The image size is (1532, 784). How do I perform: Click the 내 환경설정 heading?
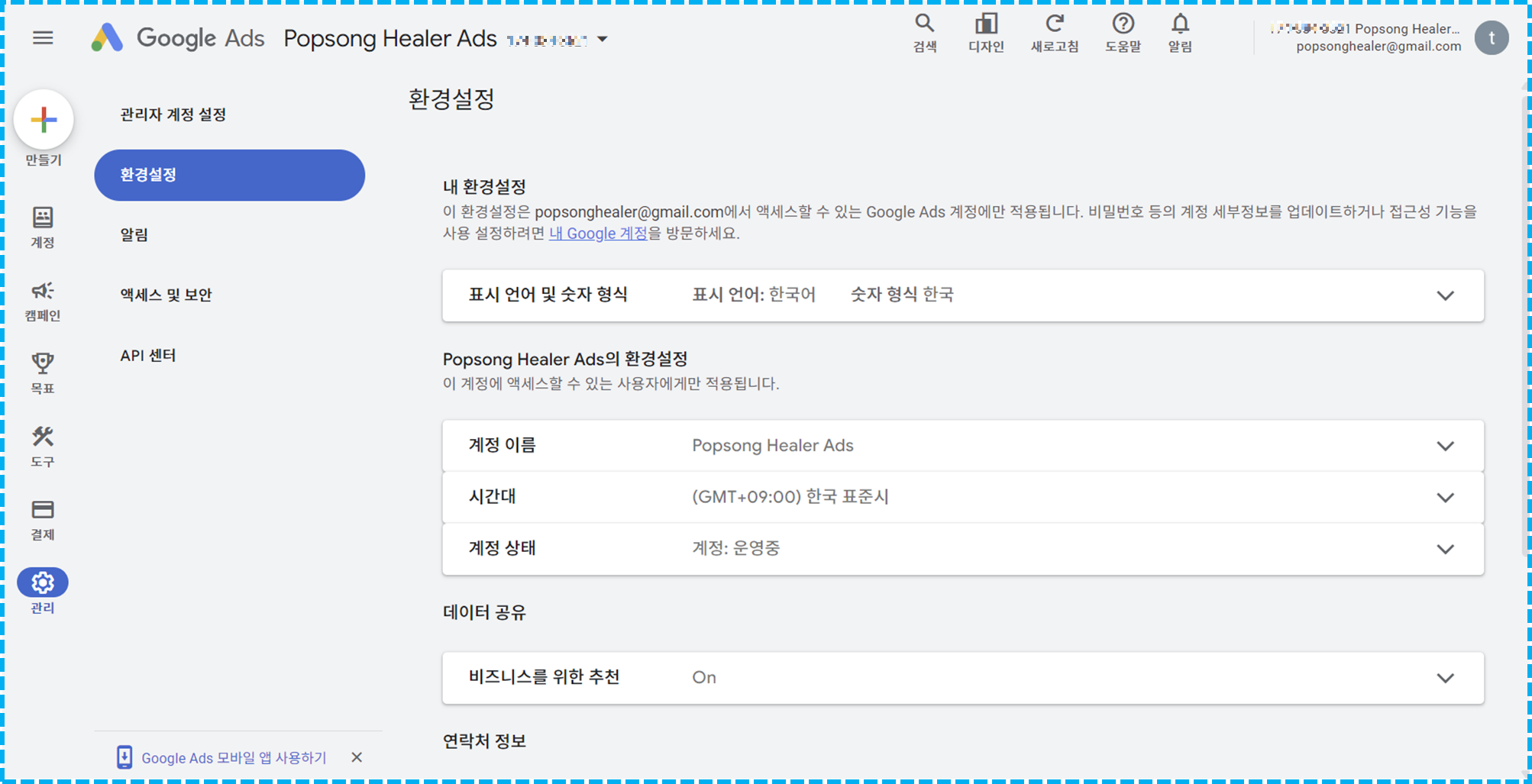click(484, 187)
